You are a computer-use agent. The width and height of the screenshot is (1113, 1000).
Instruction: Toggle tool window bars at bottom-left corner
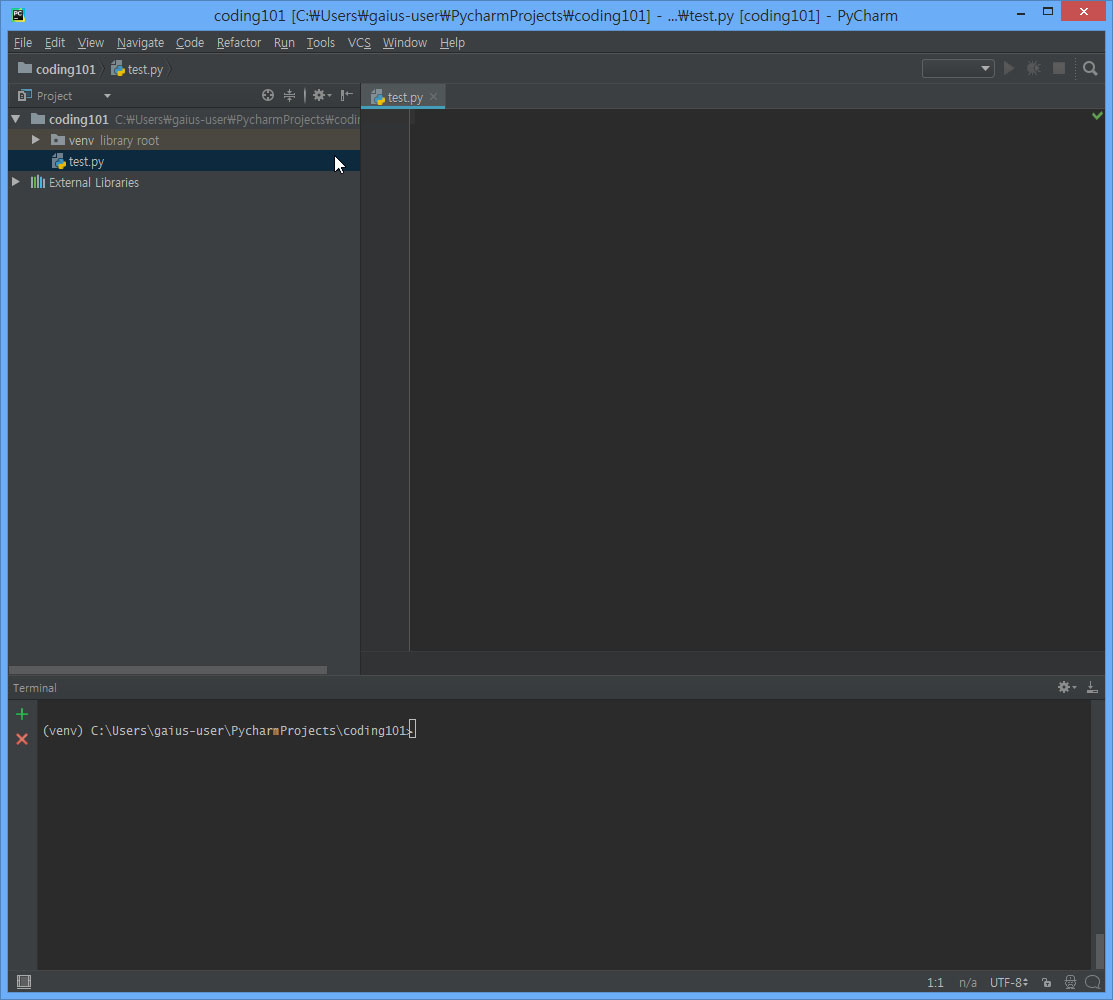coord(24,982)
